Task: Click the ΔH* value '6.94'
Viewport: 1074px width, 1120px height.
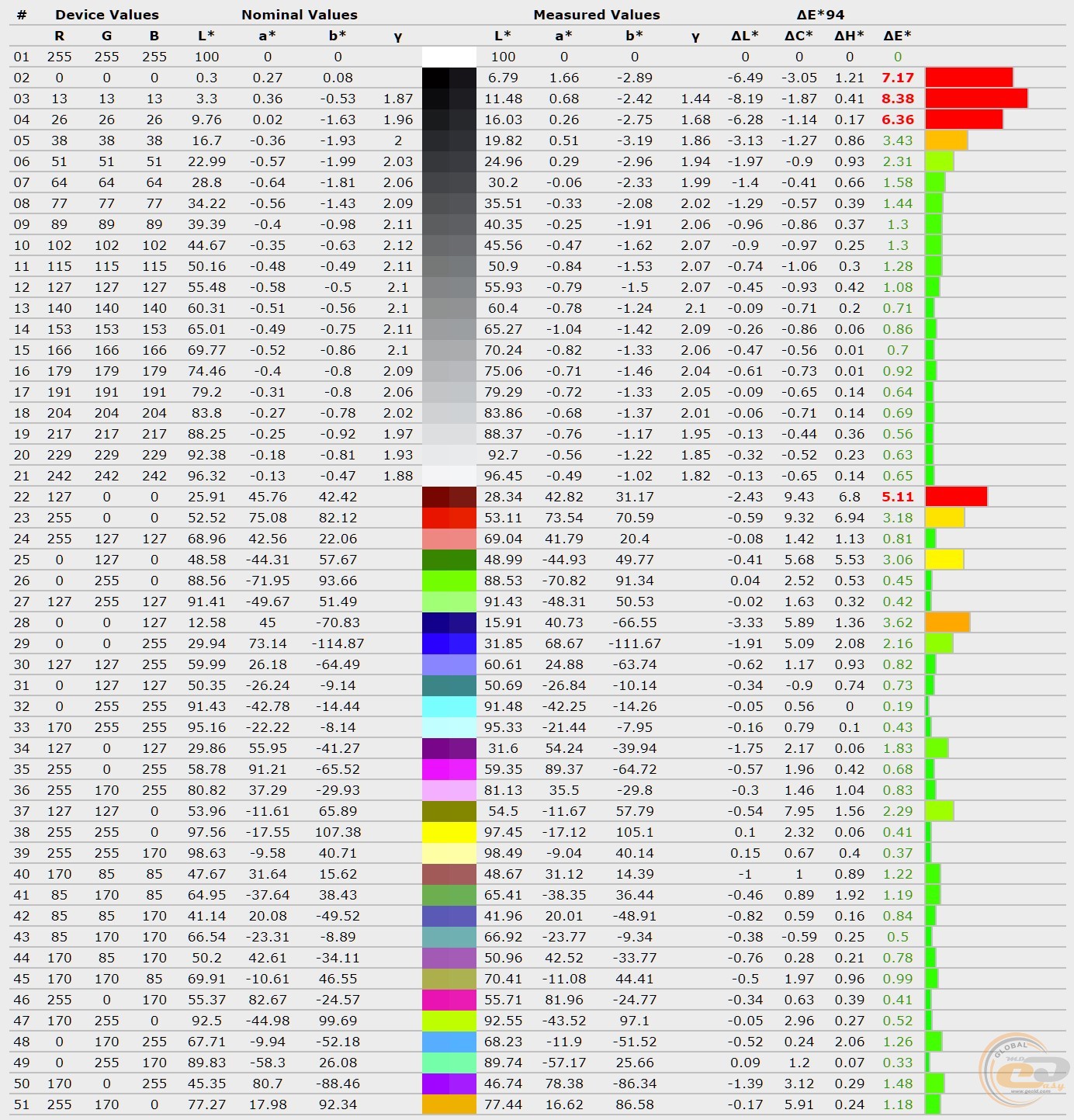Action: [x=850, y=518]
